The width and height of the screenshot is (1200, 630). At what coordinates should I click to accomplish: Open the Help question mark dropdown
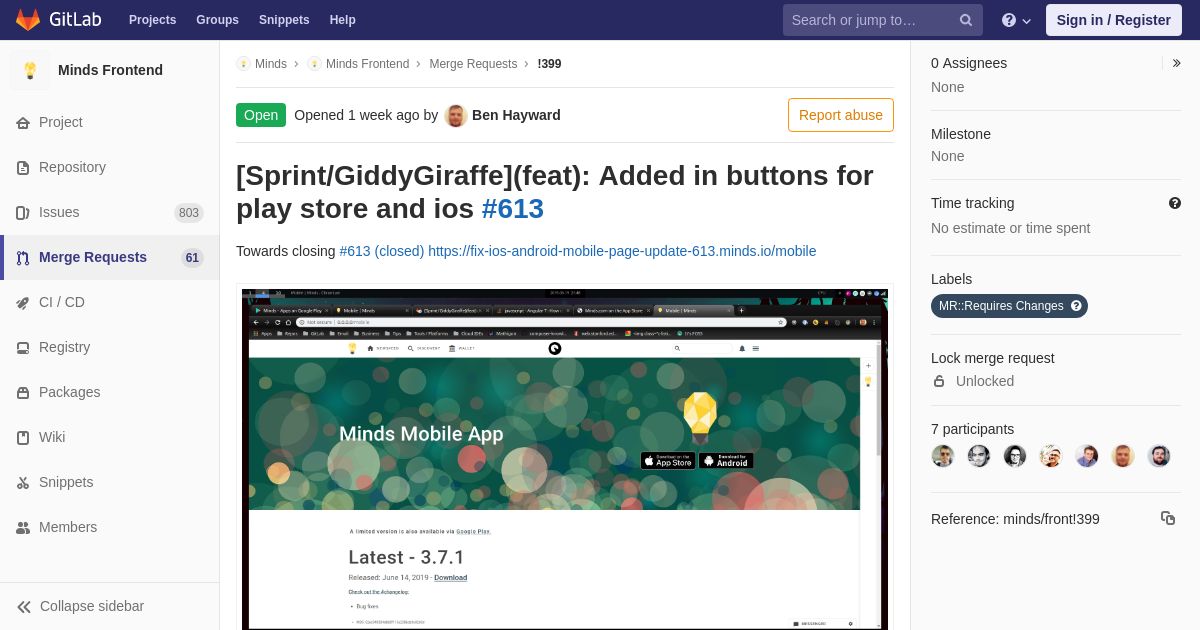tap(1016, 20)
